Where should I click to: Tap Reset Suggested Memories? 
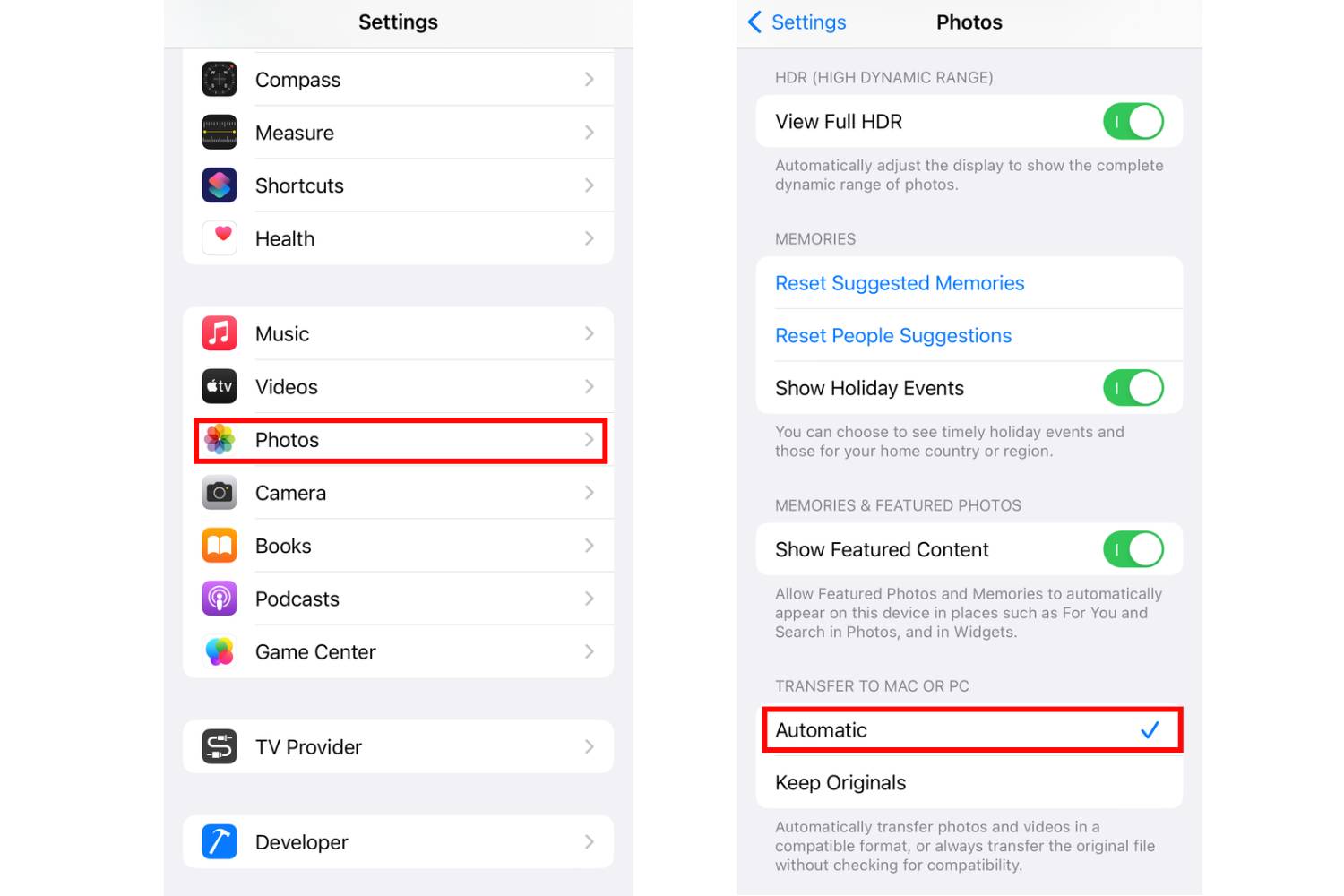(900, 283)
